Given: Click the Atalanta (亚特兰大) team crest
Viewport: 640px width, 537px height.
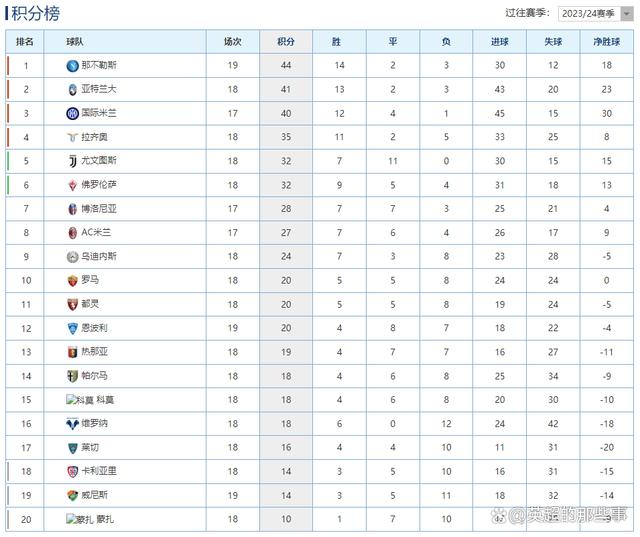Looking at the screenshot, I should tap(72, 90).
